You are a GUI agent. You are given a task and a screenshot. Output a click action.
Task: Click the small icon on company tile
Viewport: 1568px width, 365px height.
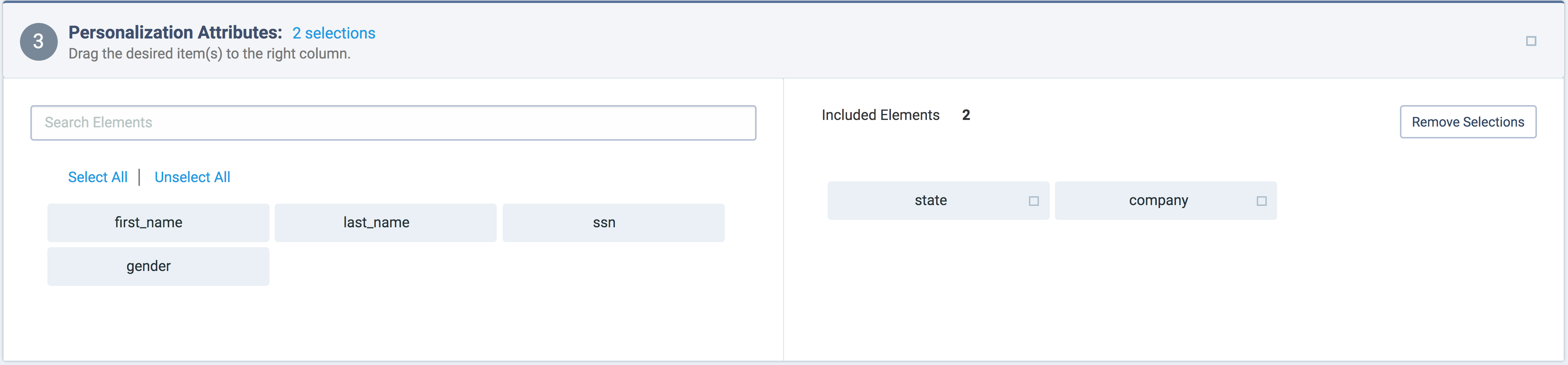click(1262, 201)
